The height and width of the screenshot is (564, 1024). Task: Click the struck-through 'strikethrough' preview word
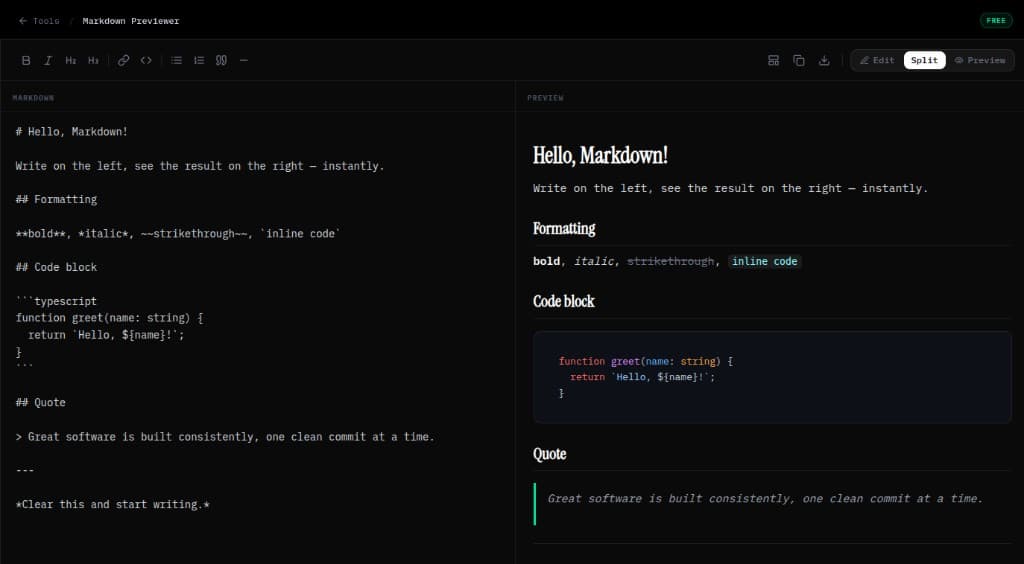tap(671, 261)
